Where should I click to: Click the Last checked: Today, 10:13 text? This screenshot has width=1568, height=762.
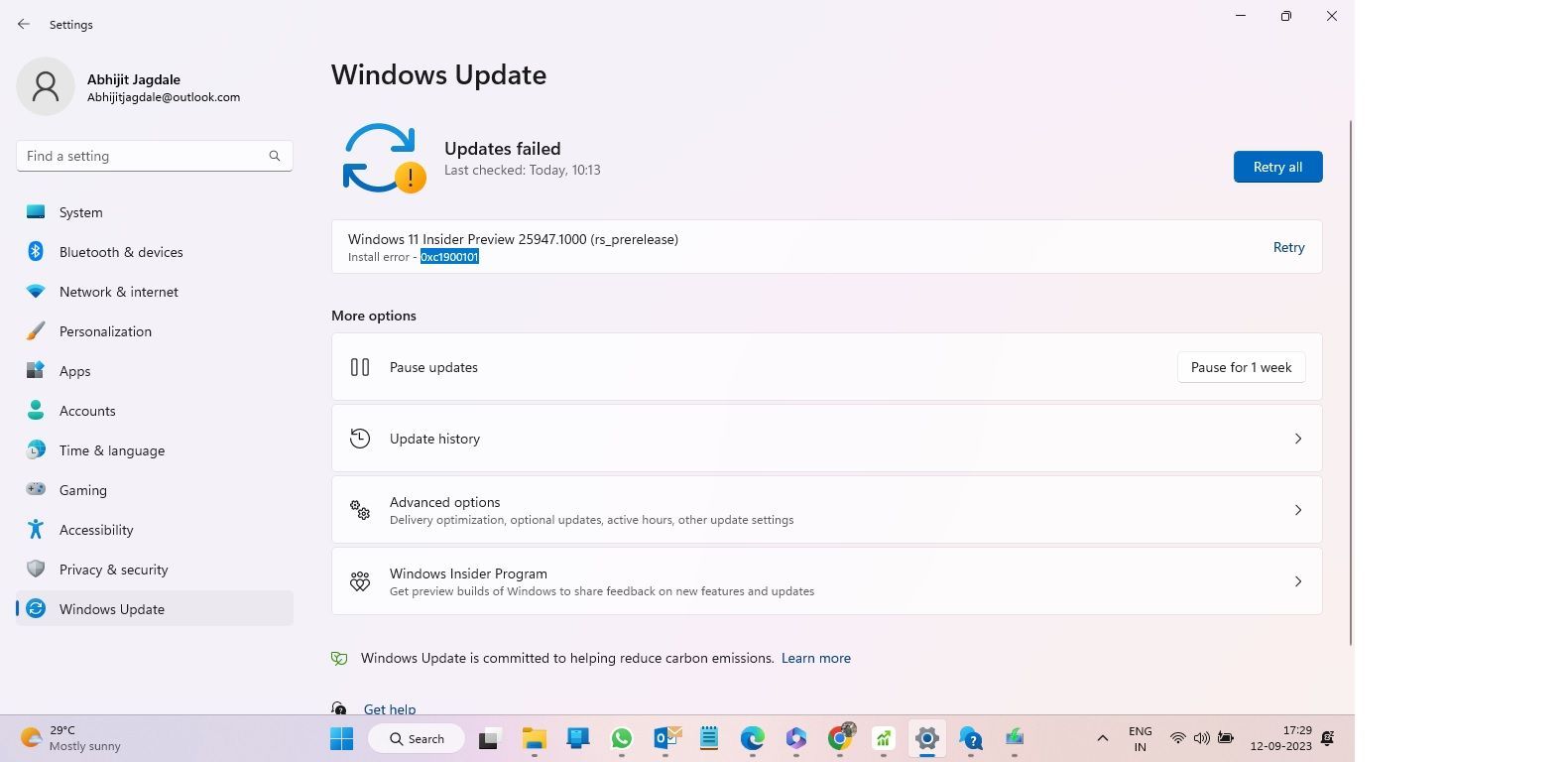point(522,170)
